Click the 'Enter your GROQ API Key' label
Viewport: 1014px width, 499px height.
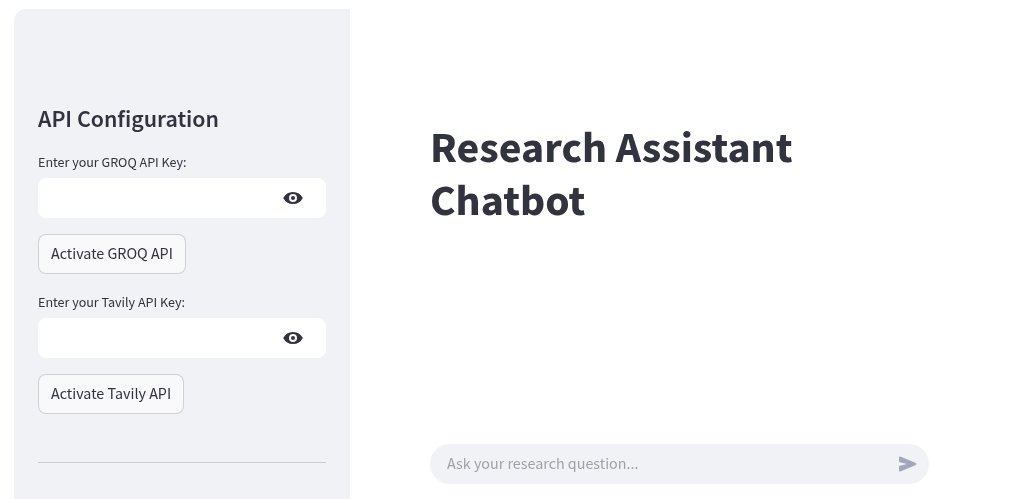pyautogui.click(x=112, y=162)
